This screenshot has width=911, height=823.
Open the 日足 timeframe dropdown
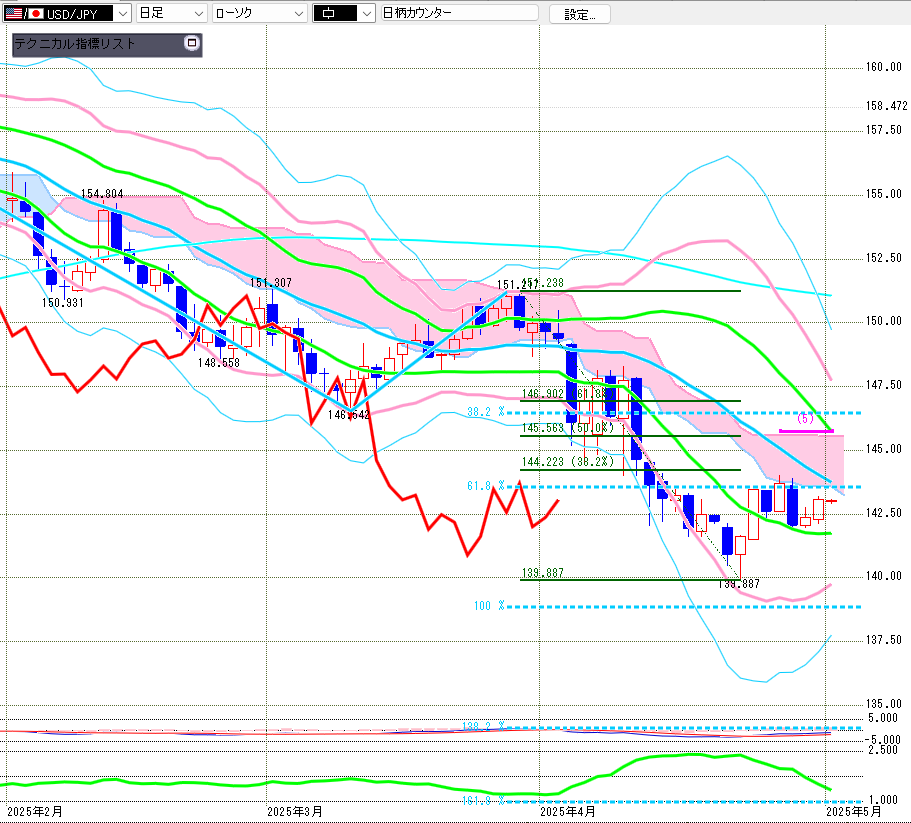point(171,13)
